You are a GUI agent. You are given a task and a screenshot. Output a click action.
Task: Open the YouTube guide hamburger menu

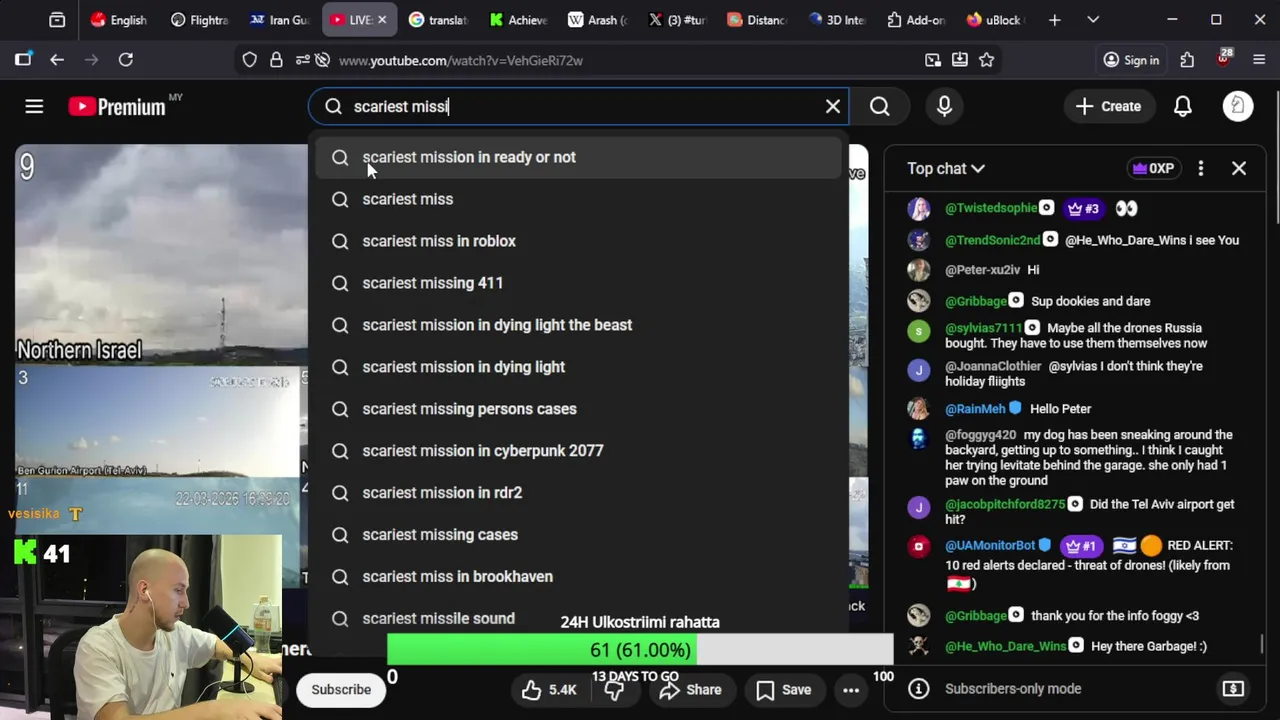point(34,106)
